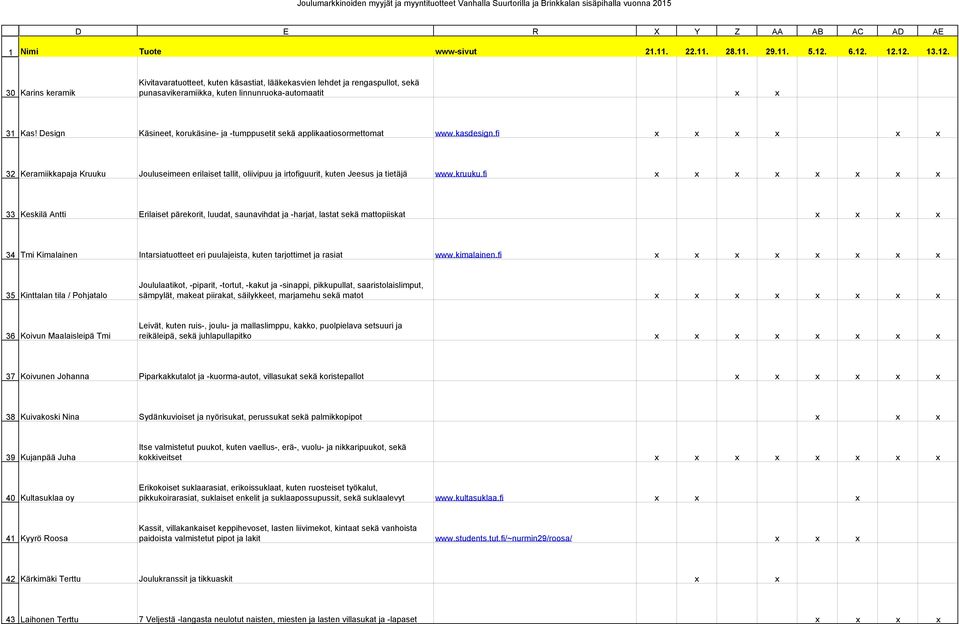
Task: Select the 'Kyyrö Roosa' name cell
Action: click(x=78, y=523)
